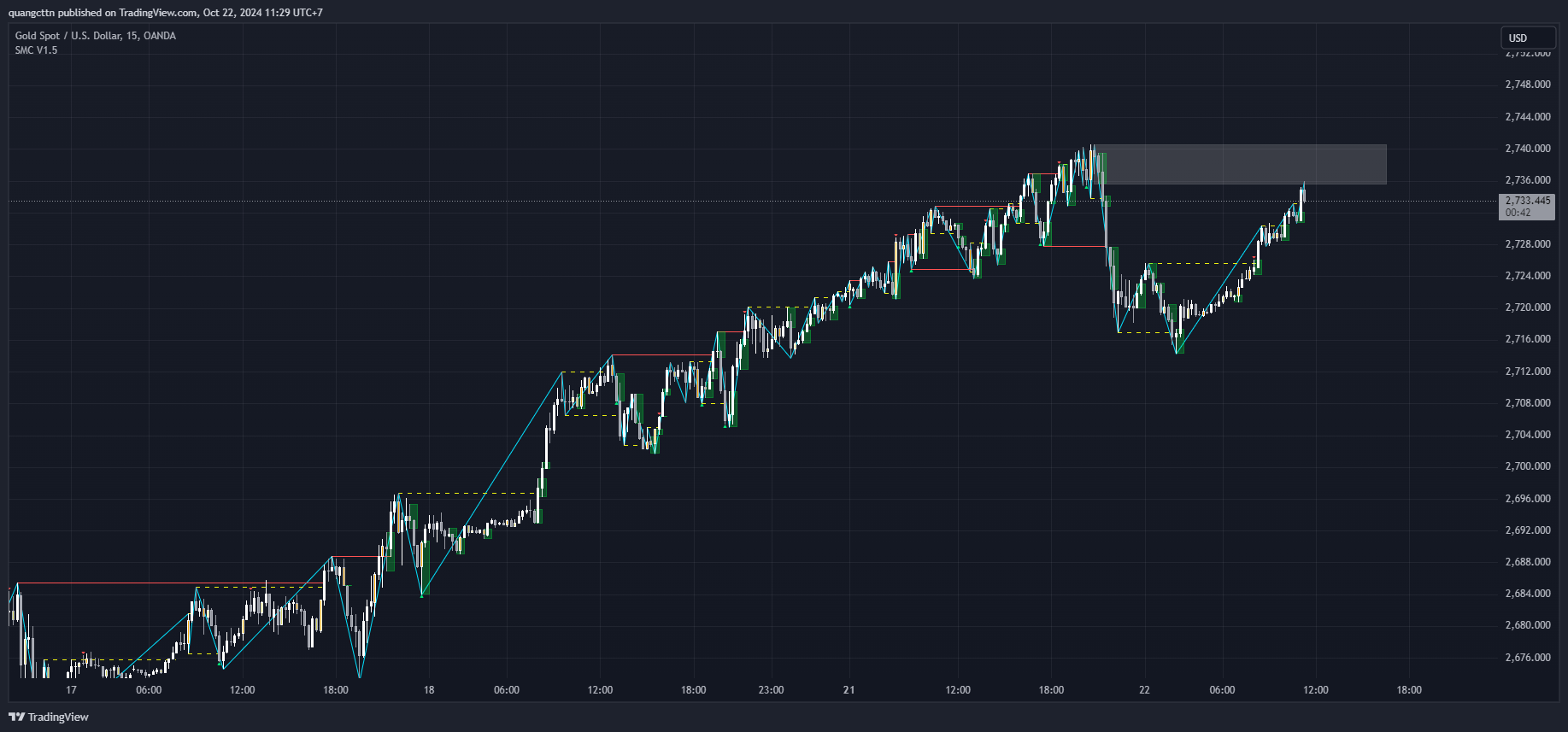Click the 2,684.000 price axis label

pos(1528,594)
